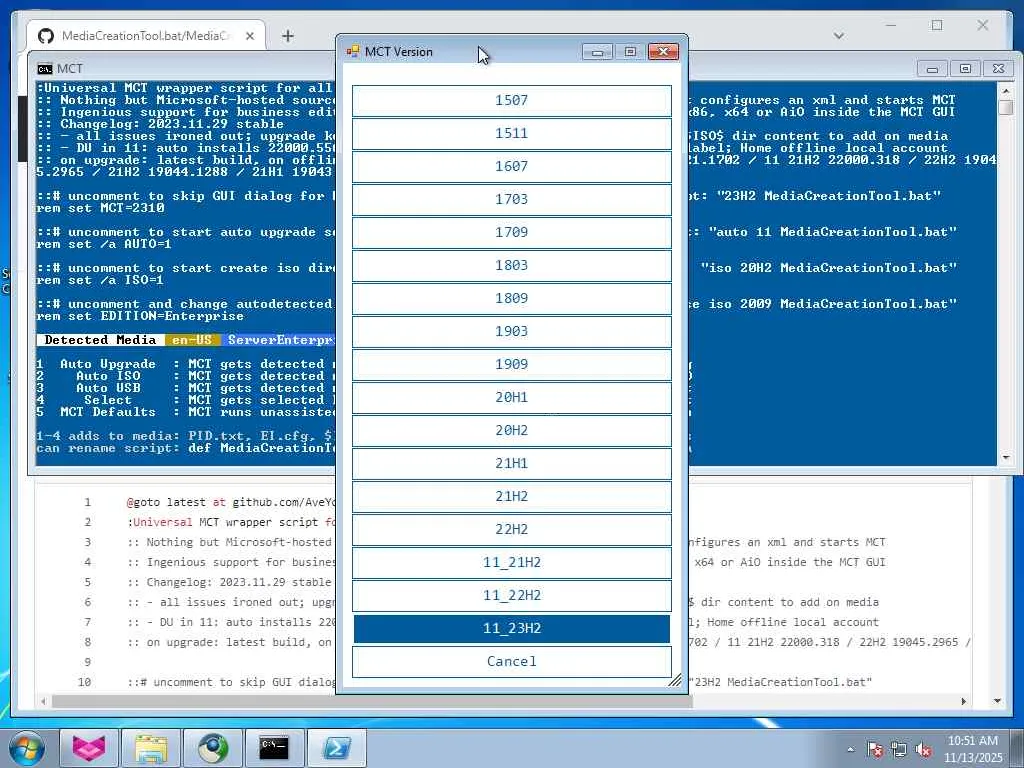Click line number 10 in code view
The height and width of the screenshot is (768, 1024).
(84, 682)
